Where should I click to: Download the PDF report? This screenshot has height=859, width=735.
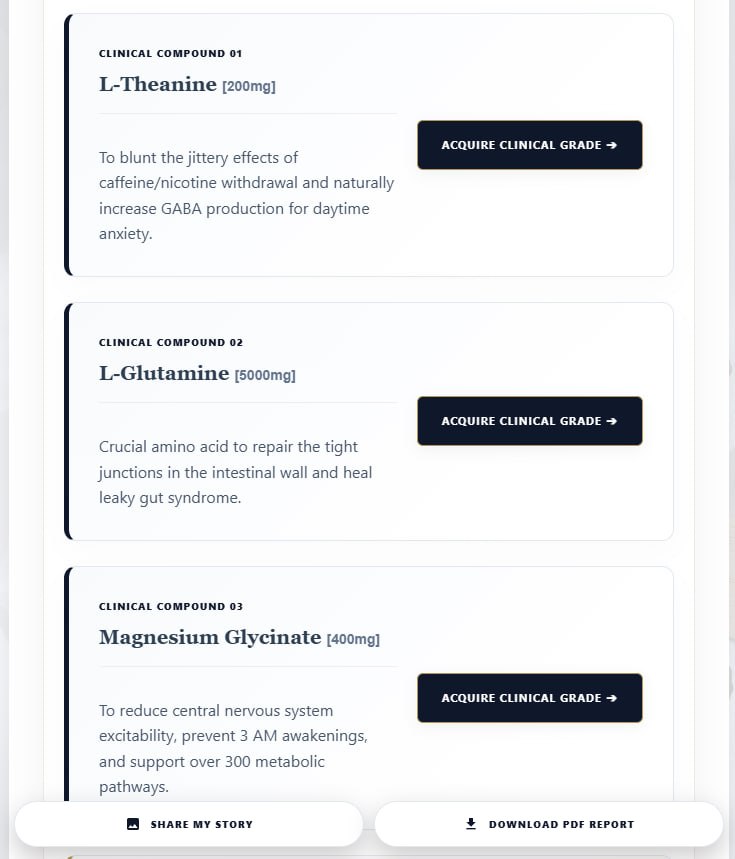pyautogui.click(x=549, y=824)
